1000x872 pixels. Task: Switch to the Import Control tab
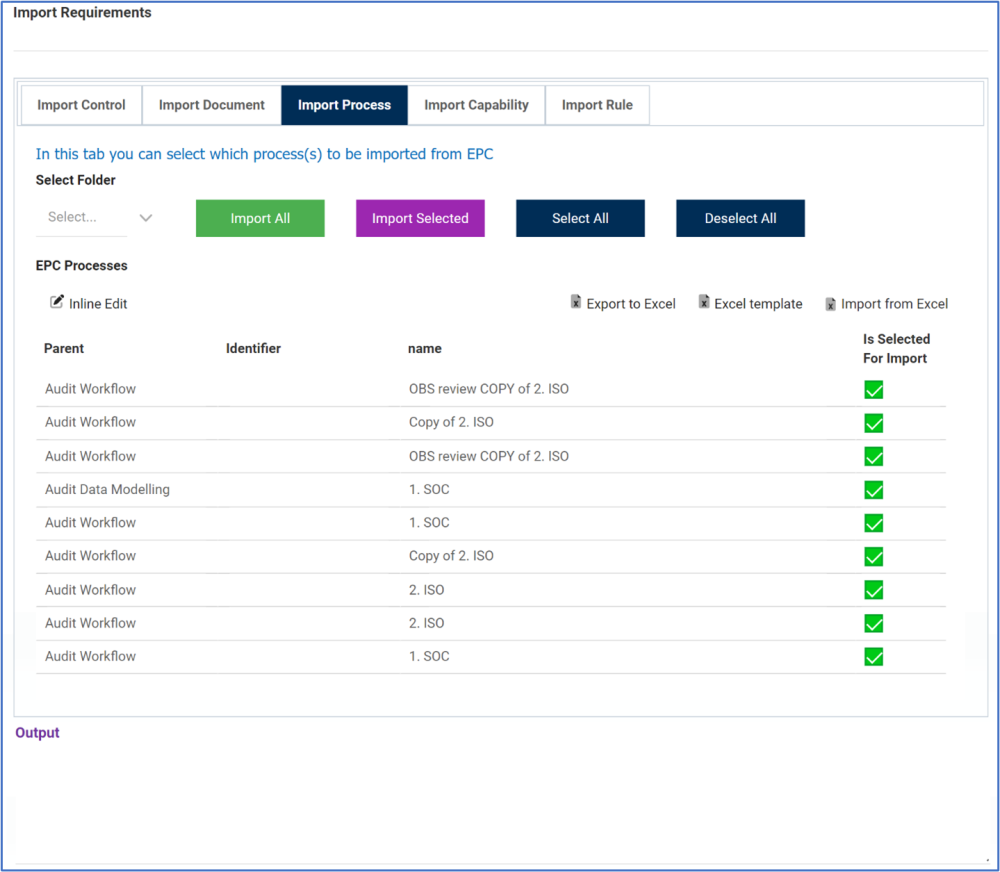click(x=81, y=105)
